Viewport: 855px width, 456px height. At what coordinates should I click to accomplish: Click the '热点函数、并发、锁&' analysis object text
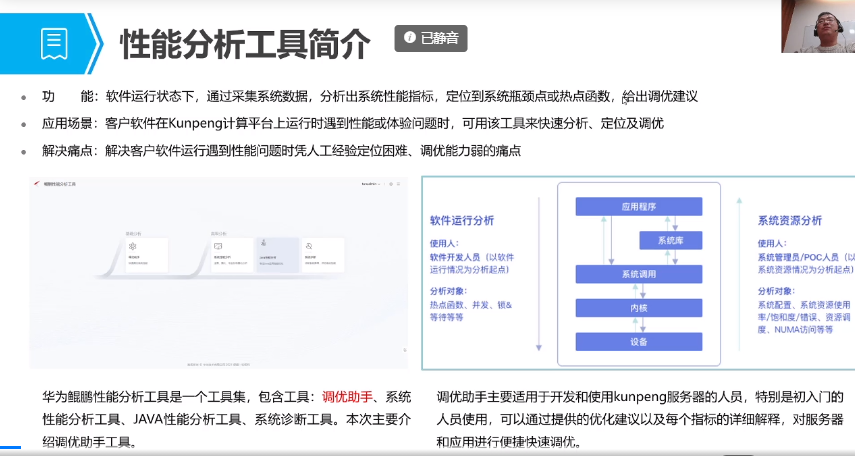(x=471, y=305)
